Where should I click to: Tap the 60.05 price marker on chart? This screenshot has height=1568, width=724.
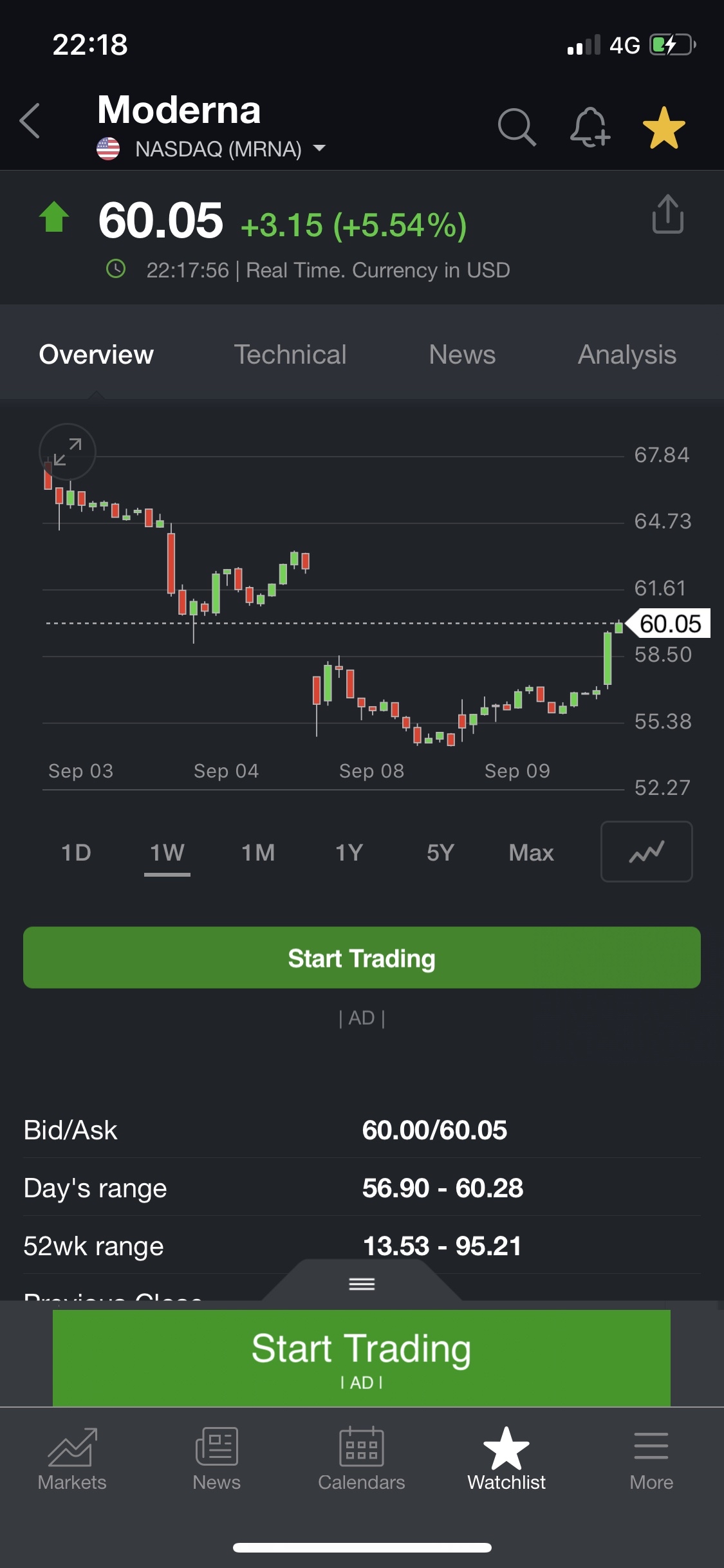coord(669,623)
